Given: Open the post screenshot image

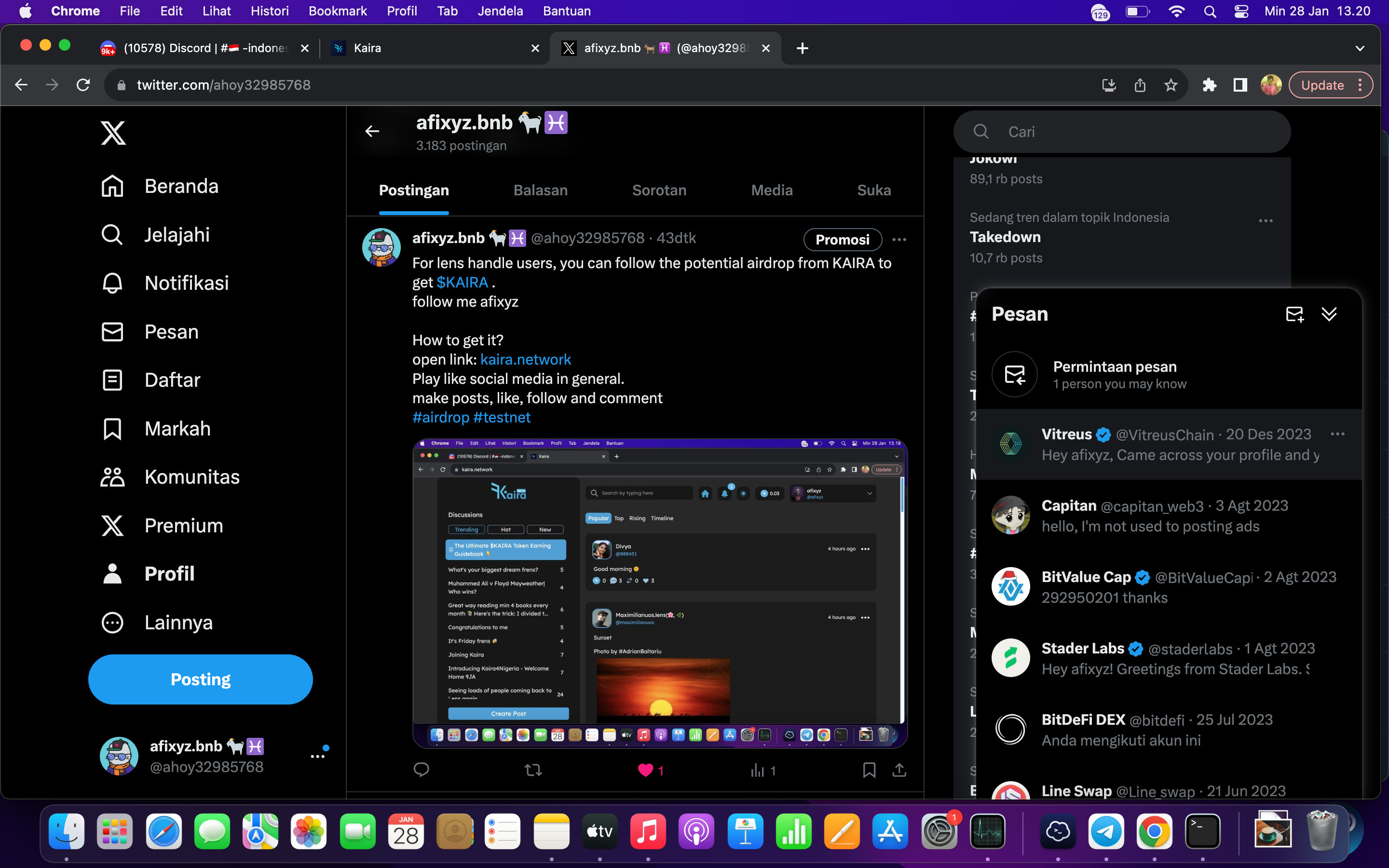Looking at the screenshot, I should [x=659, y=593].
